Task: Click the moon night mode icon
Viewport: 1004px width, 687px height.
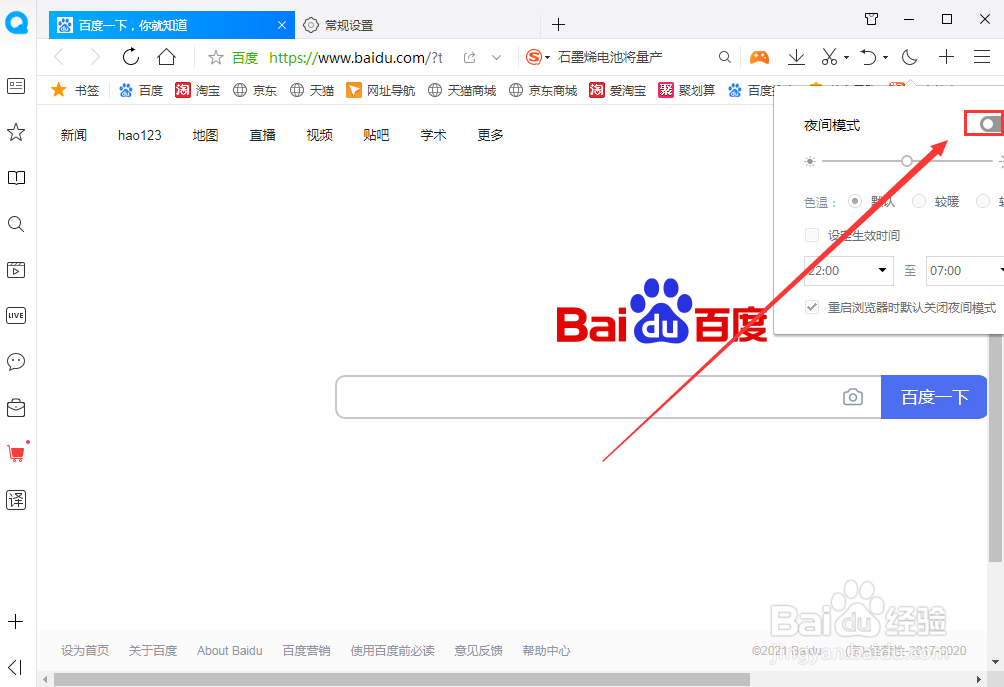Action: point(909,57)
